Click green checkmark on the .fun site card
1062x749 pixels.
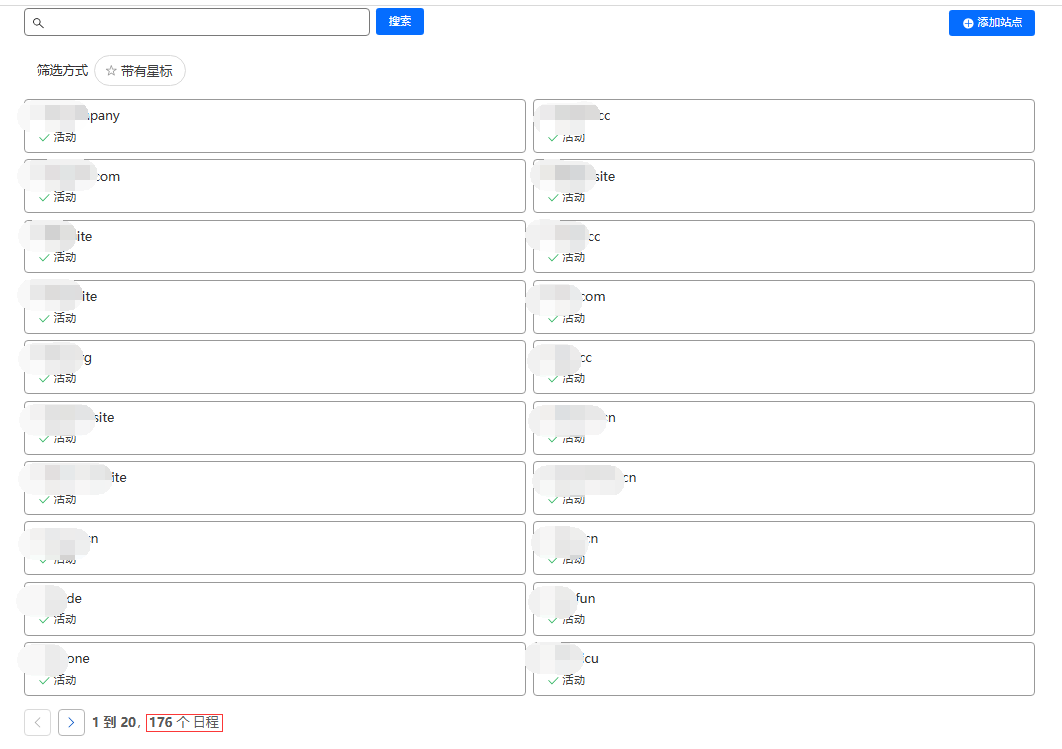pyautogui.click(x=553, y=620)
